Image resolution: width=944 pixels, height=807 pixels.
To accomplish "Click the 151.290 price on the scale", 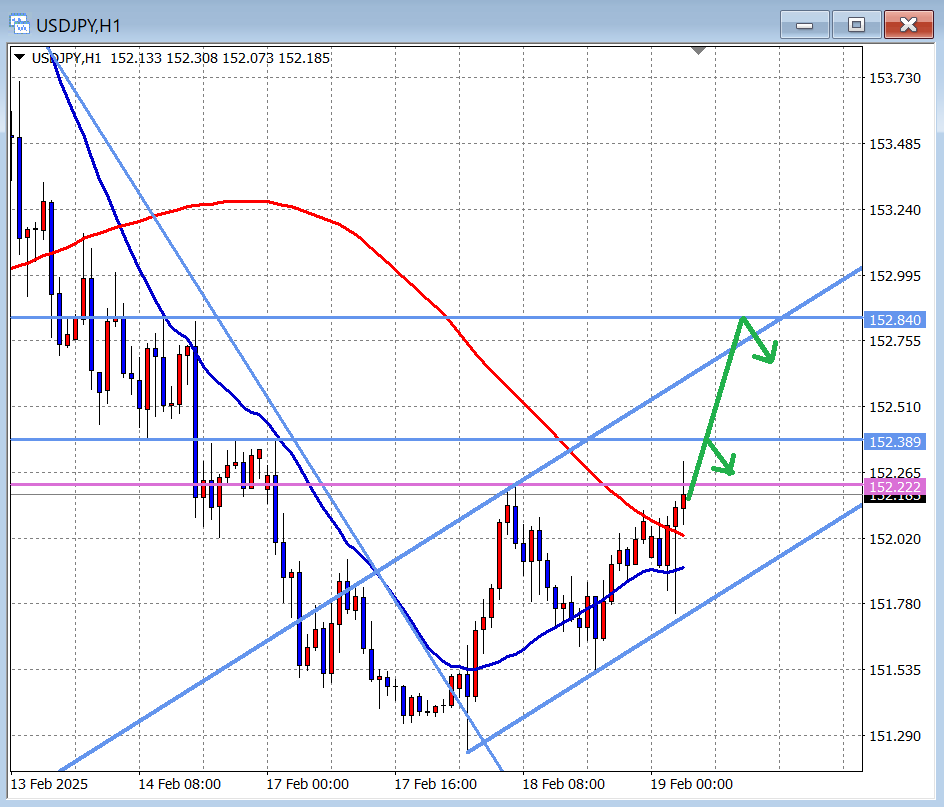I will click(x=895, y=736).
